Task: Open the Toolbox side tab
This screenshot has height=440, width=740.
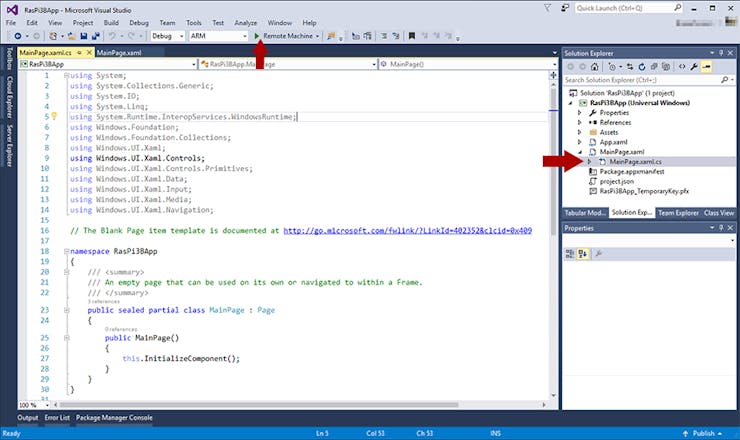Action: pyautogui.click(x=9, y=59)
